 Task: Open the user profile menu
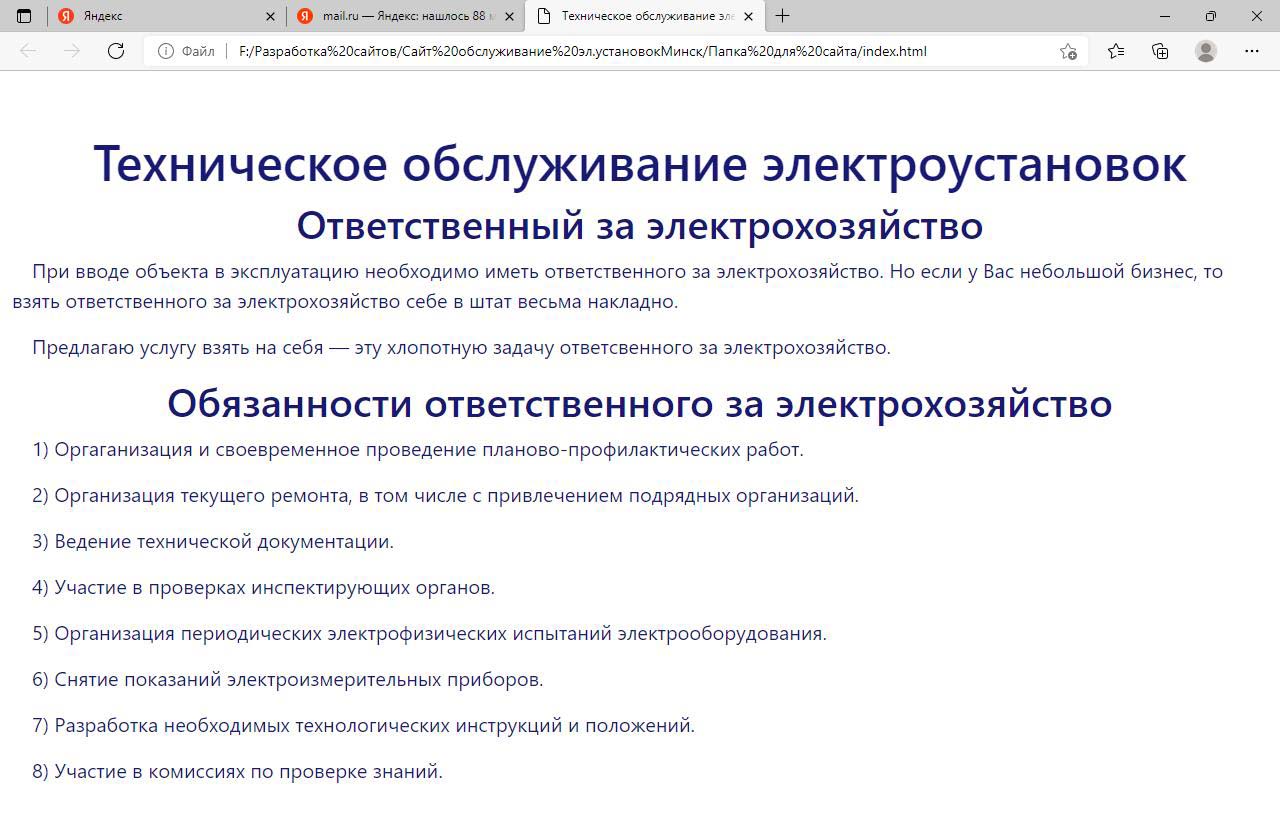tap(1206, 51)
